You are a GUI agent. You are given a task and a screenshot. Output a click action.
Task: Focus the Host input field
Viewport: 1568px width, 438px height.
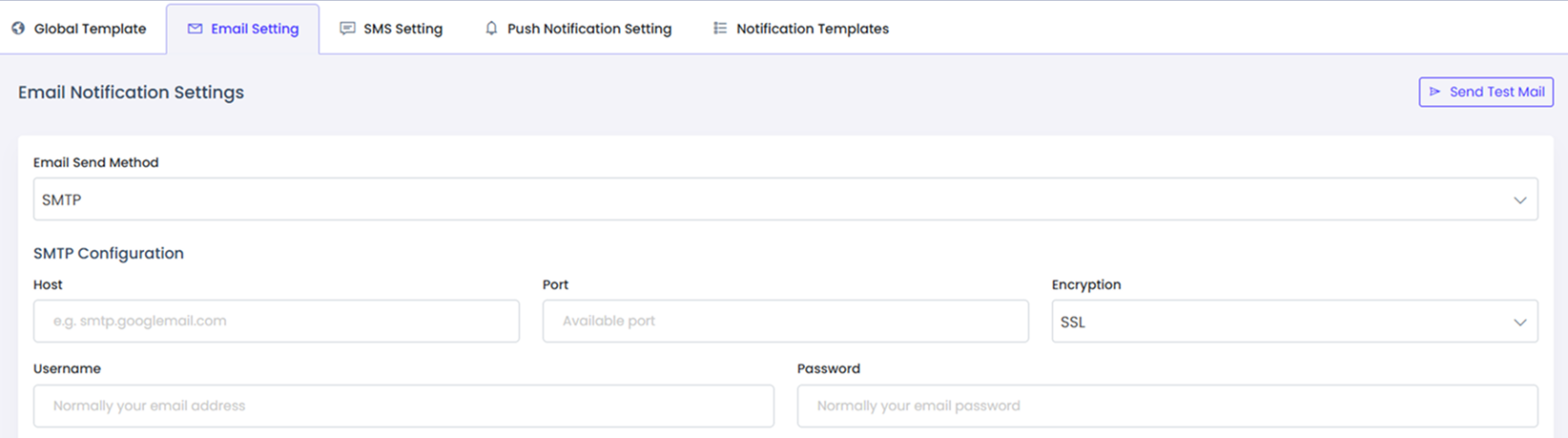pos(276,321)
